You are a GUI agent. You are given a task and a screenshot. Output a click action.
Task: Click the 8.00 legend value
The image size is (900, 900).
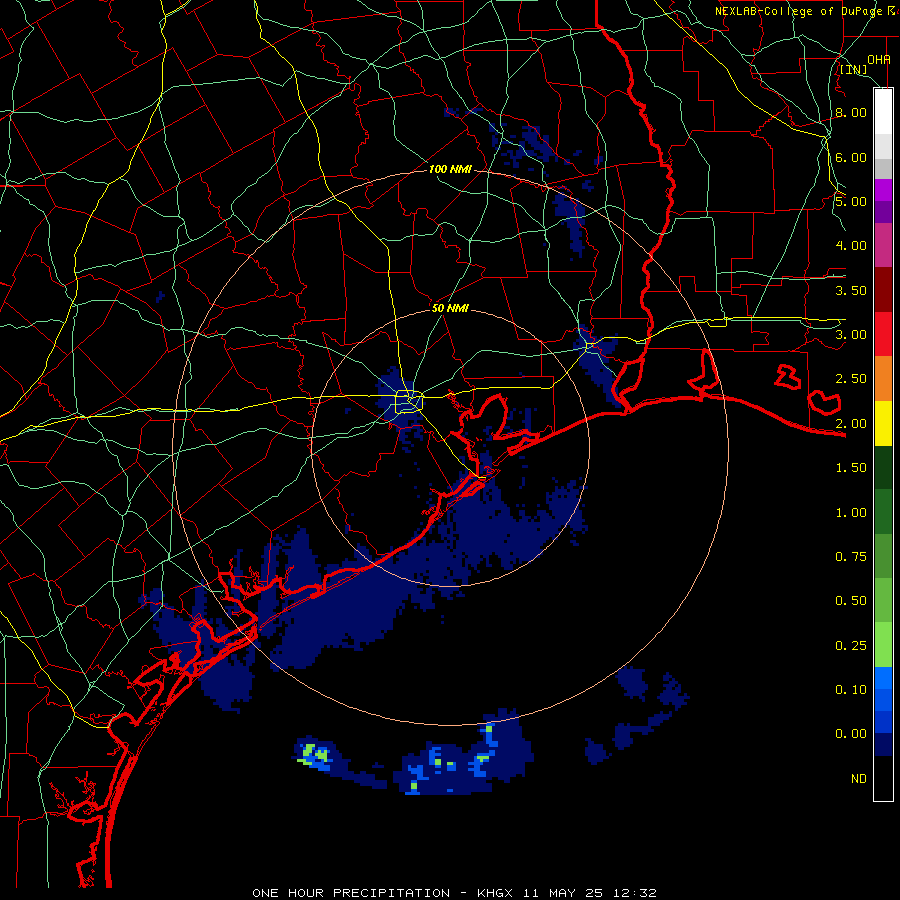(x=851, y=112)
